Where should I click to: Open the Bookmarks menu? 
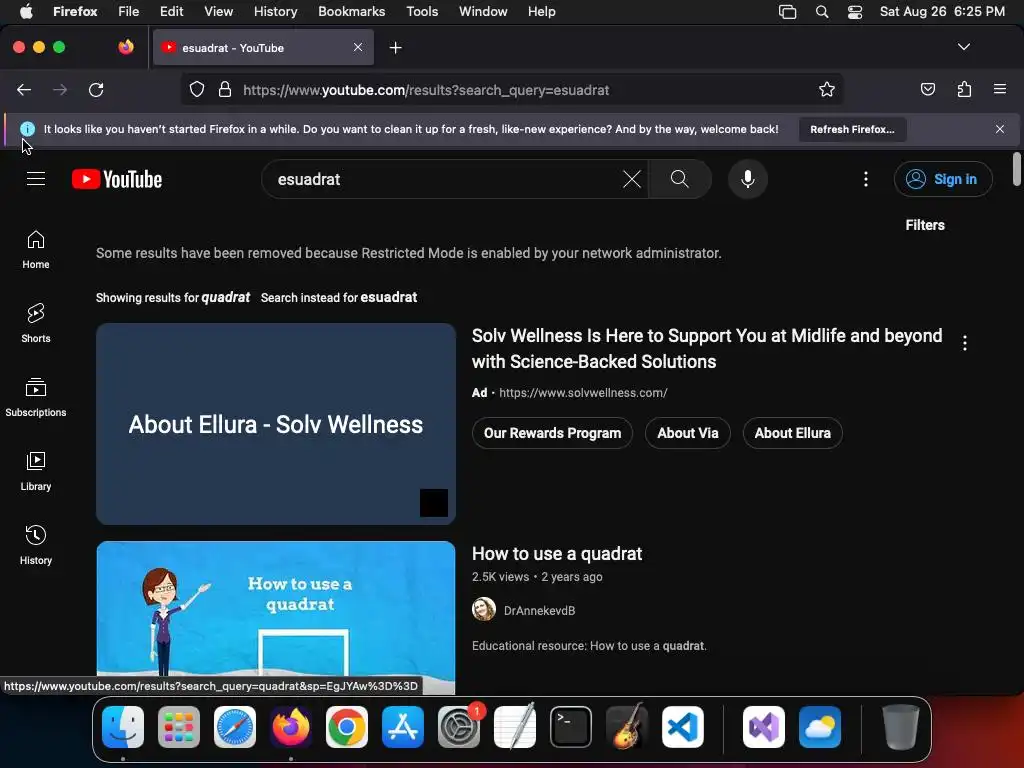coord(351,12)
